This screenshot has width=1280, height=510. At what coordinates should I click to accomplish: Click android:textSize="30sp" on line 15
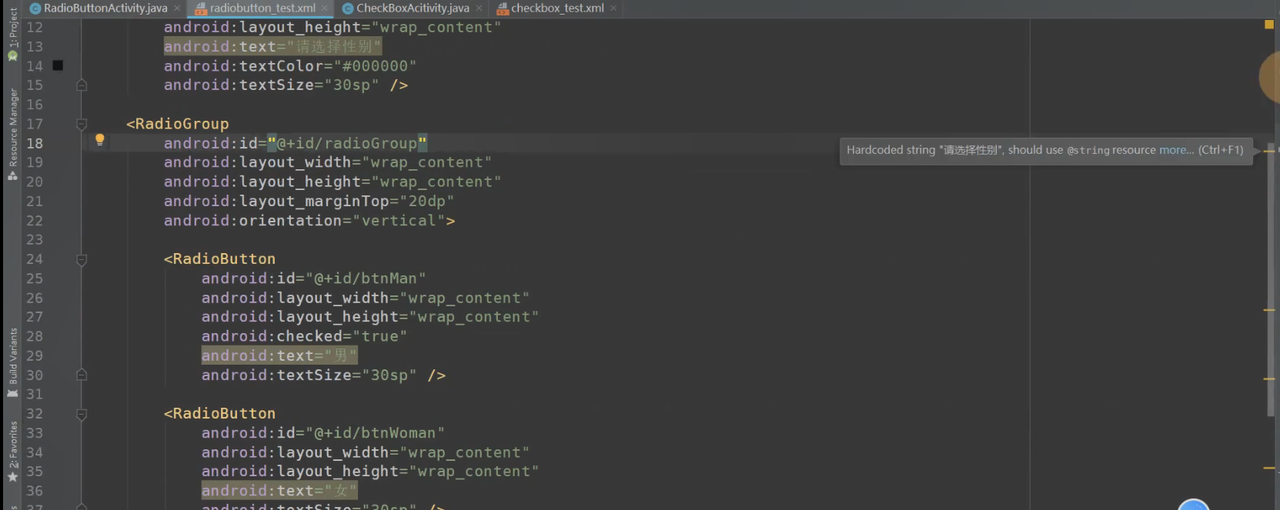coord(271,85)
